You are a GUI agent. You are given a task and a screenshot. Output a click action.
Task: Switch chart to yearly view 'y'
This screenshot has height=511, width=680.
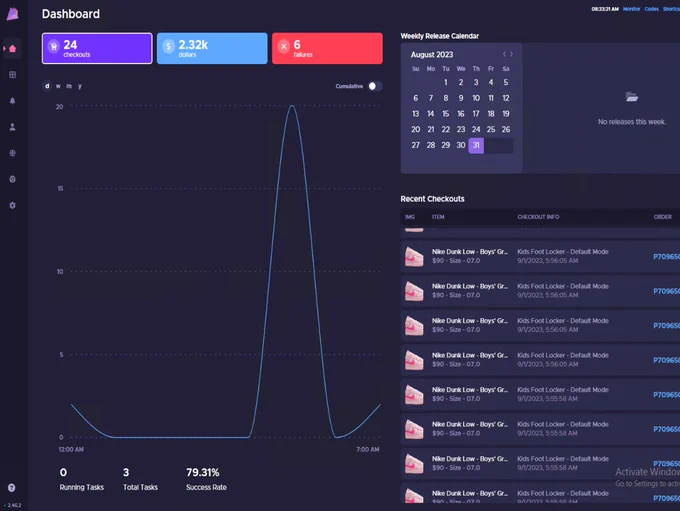[x=80, y=86]
